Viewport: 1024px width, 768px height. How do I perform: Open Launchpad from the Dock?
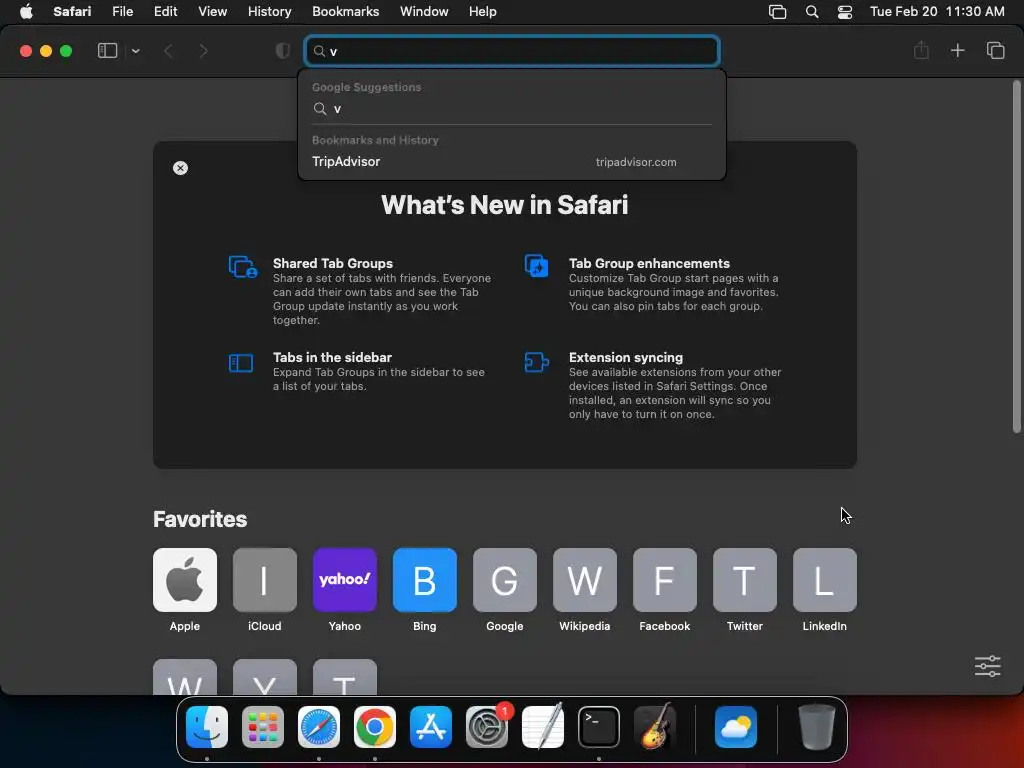pos(263,727)
